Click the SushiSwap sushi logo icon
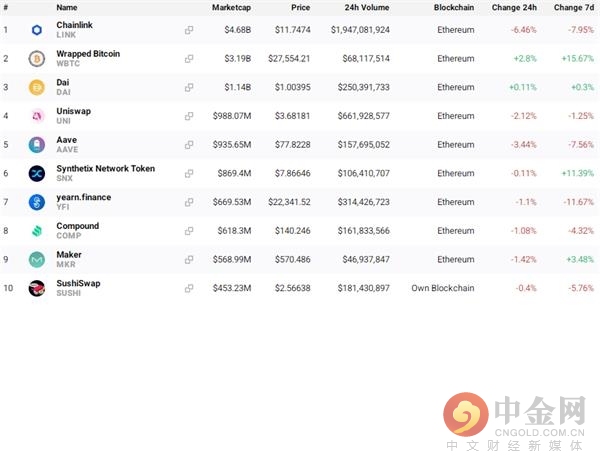Screen dimensions: 600x464 coord(37,288)
